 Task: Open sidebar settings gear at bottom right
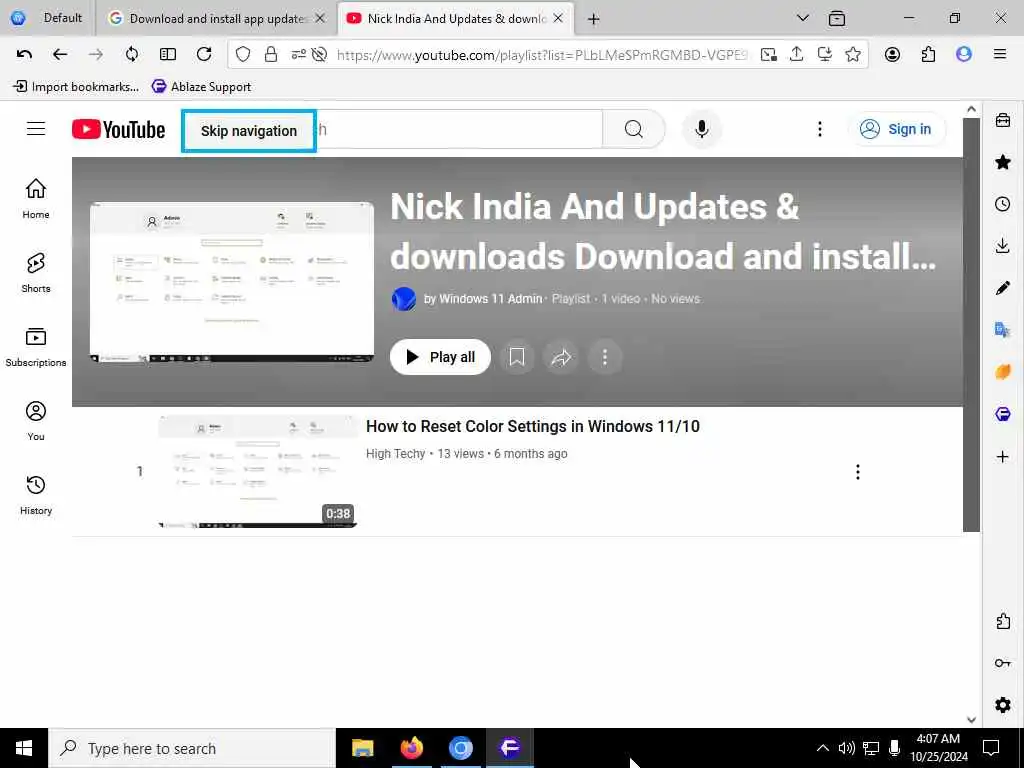point(1002,705)
